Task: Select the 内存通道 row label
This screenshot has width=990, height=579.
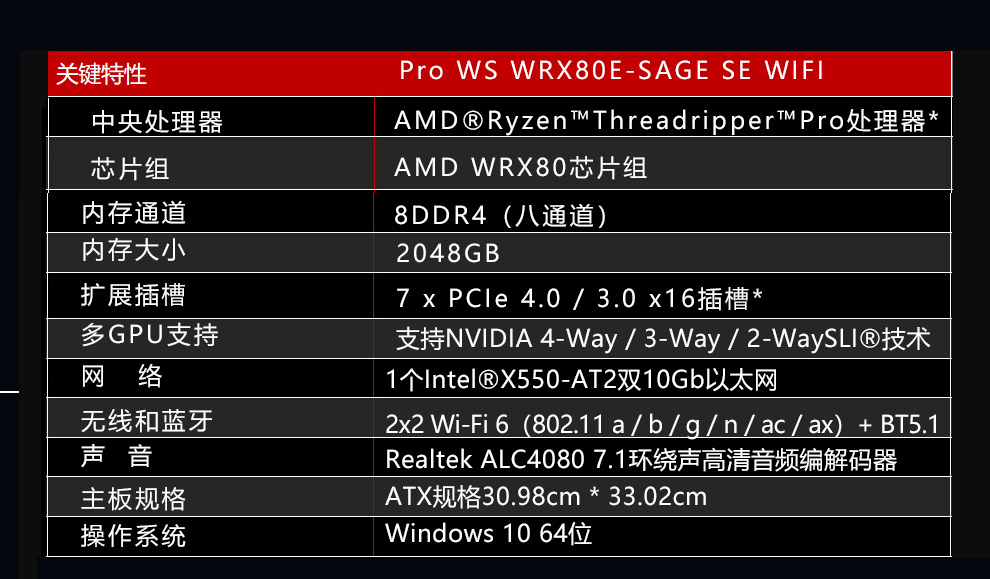Action: click(134, 213)
